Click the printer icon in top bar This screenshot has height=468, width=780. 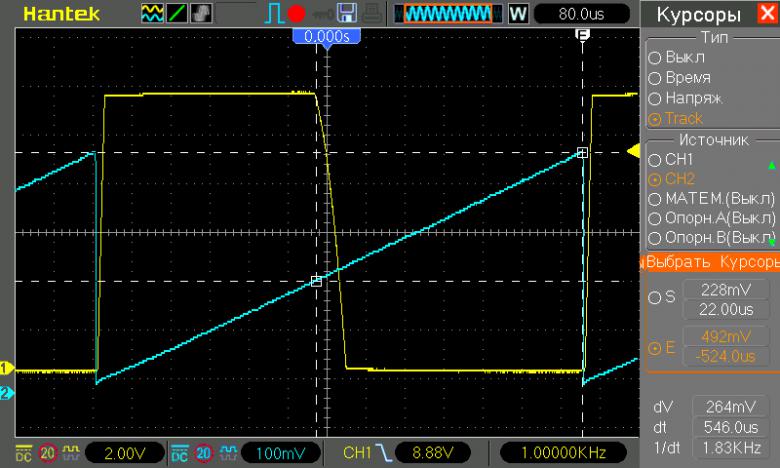point(371,15)
